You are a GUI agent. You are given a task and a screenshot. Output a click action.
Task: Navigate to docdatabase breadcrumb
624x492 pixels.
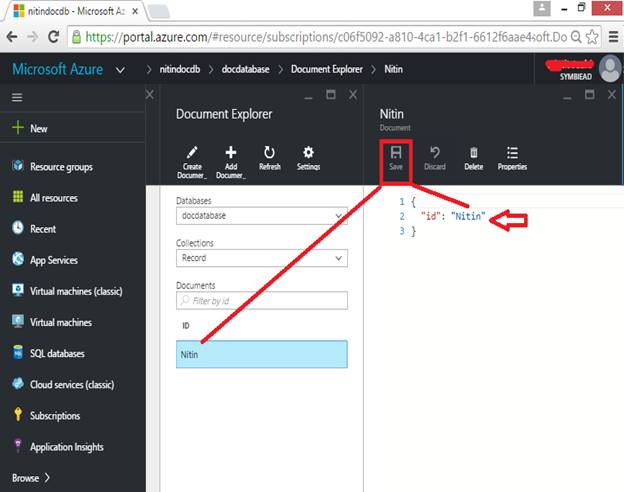[x=245, y=69]
